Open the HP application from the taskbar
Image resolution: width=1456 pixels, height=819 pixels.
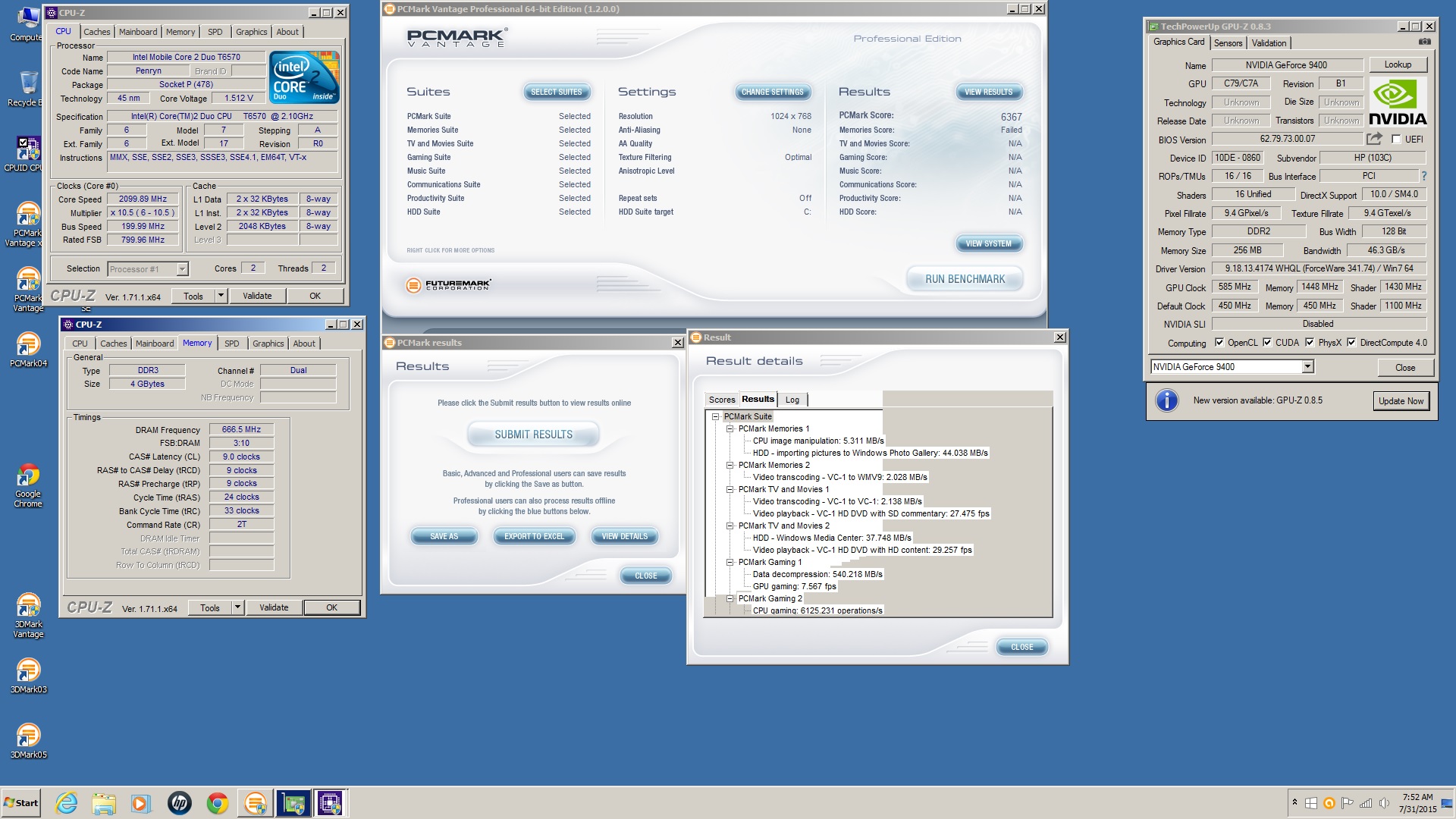pos(179,803)
